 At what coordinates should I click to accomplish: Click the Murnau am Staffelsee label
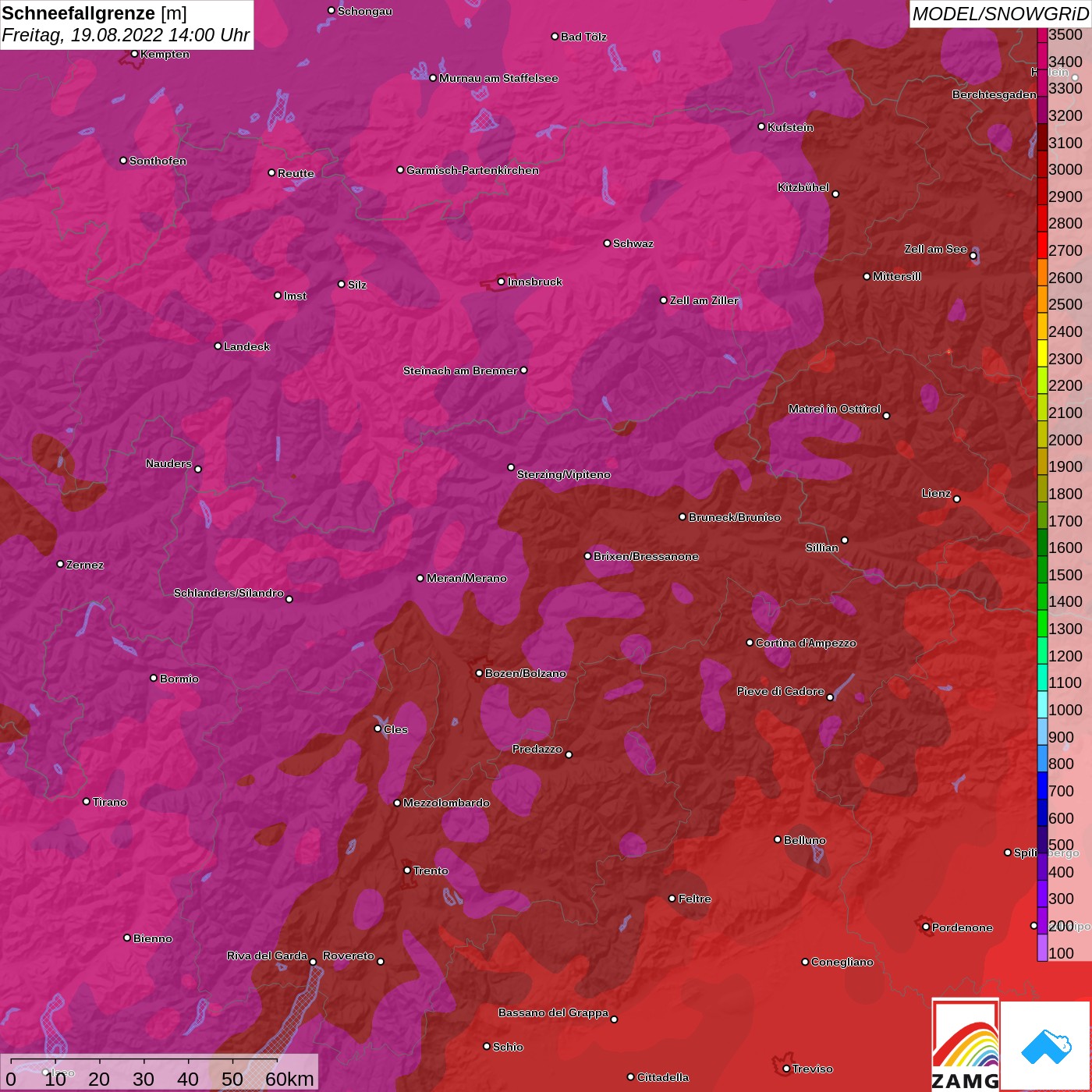tap(498, 78)
